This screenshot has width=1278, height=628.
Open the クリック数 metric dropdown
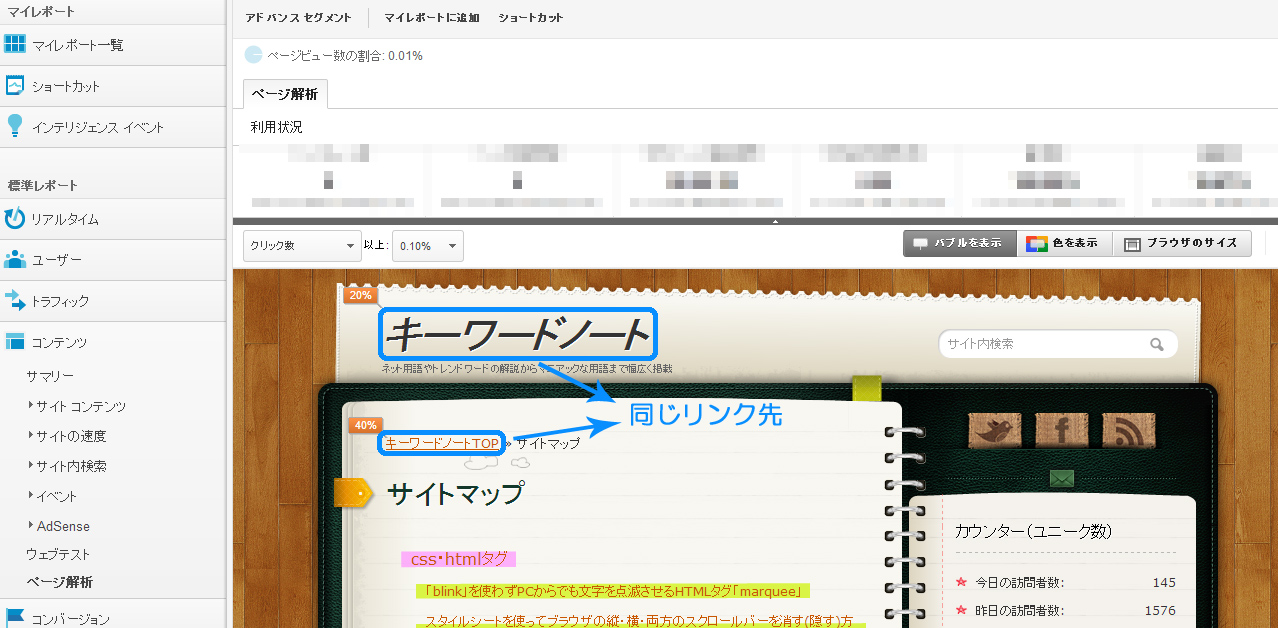[x=302, y=246]
